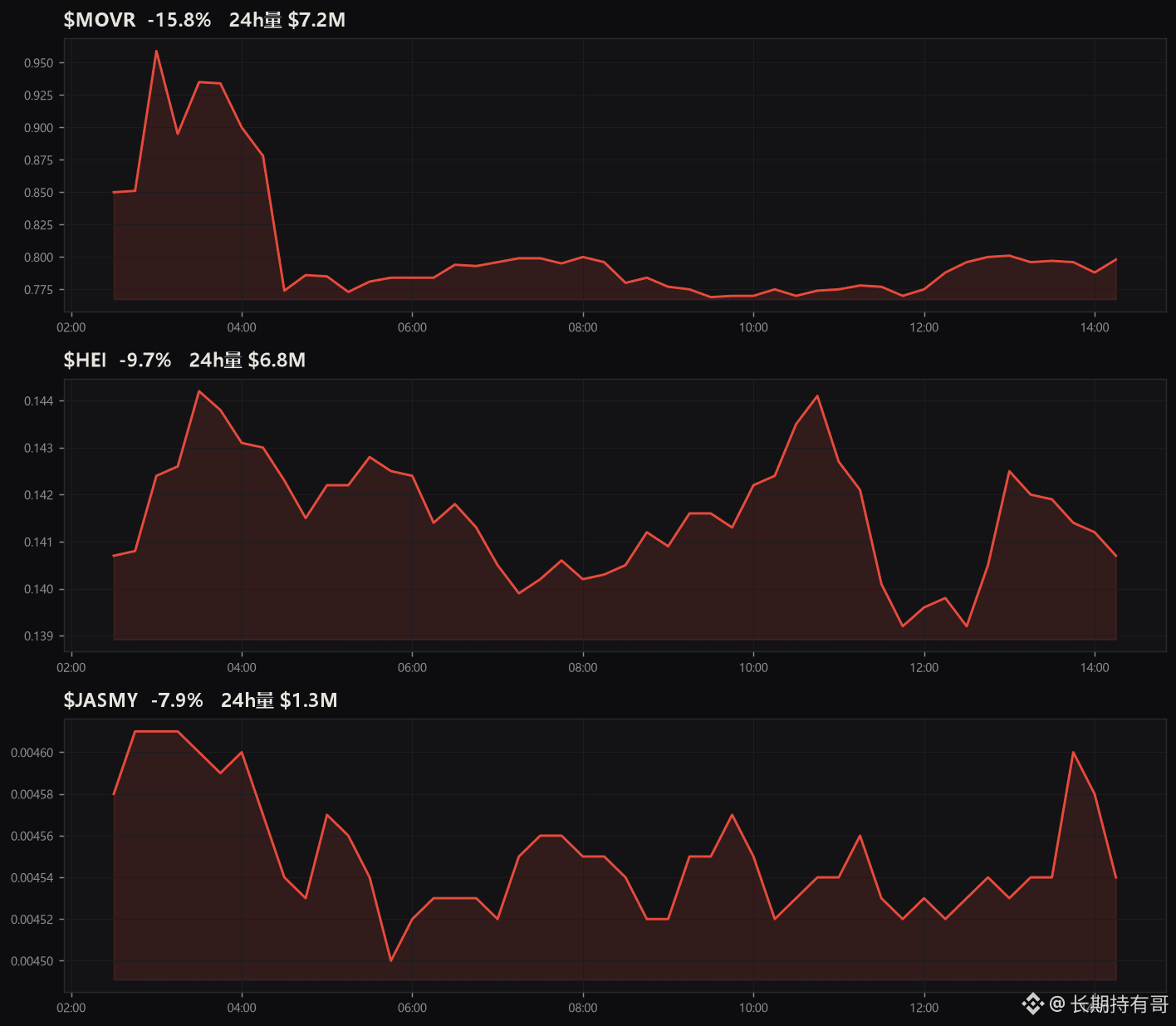Viewport: 1176px width, 1026px height.
Task: Click the 0.144 price axis label
Action: tap(38, 401)
